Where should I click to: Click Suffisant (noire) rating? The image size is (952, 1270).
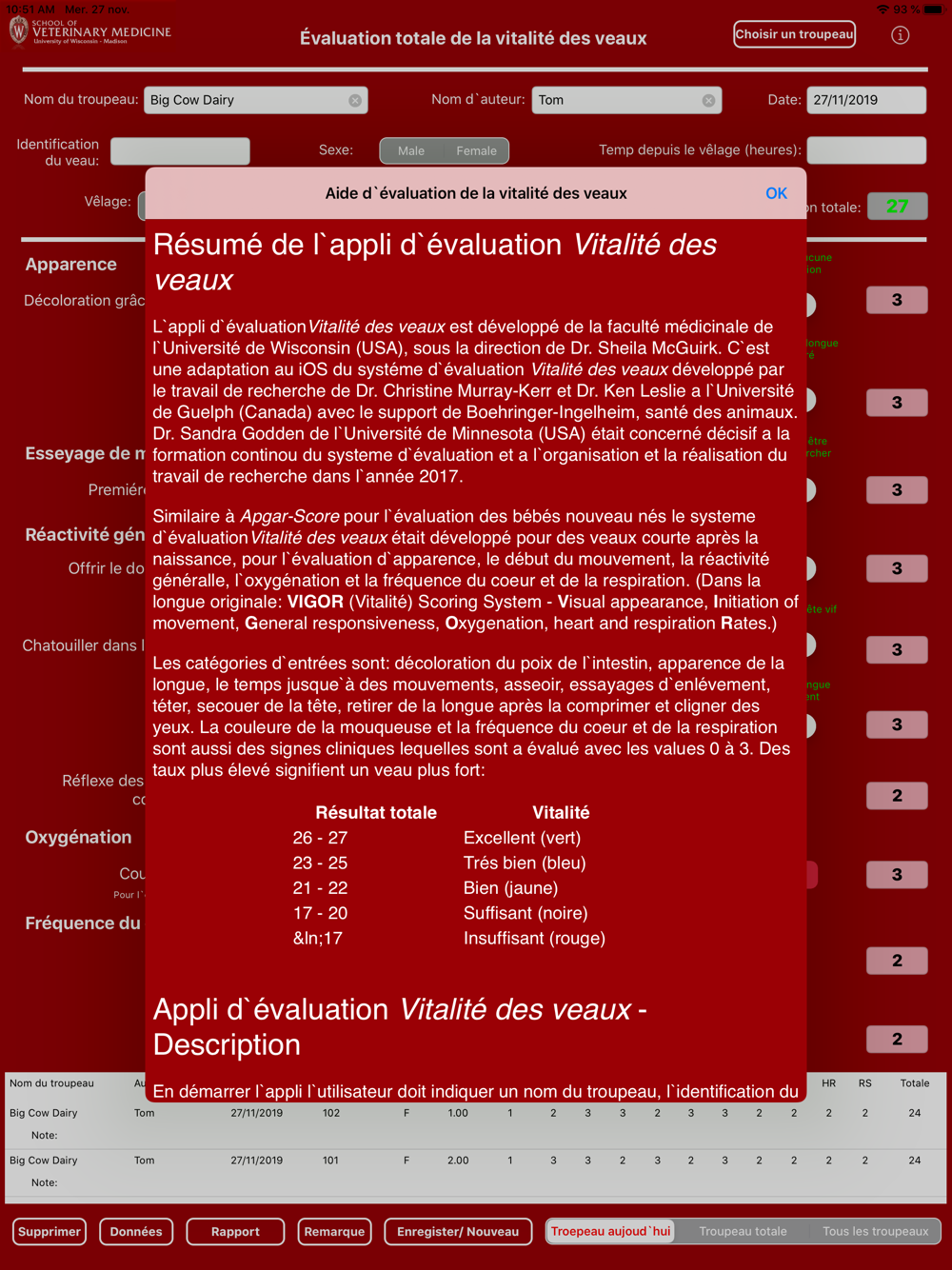(526, 913)
